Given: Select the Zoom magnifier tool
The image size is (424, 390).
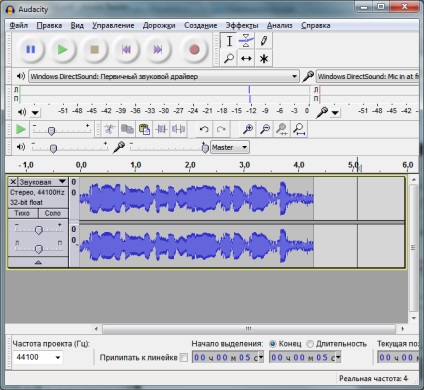Looking at the screenshot, I should pyautogui.click(x=229, y=58).
